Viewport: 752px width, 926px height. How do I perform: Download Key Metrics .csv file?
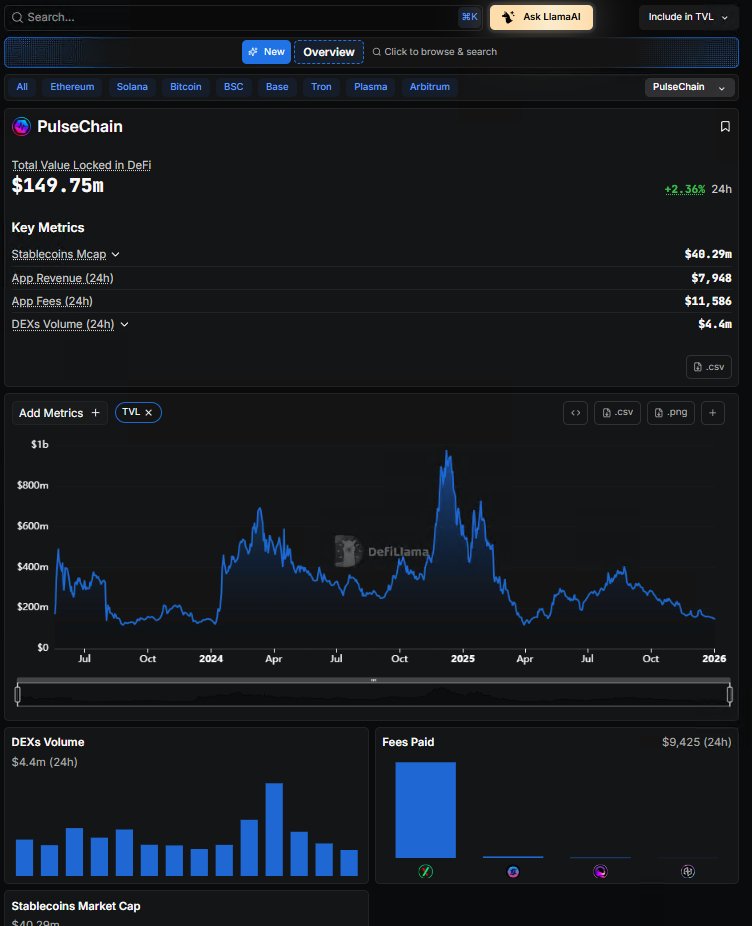coord(709,367)
